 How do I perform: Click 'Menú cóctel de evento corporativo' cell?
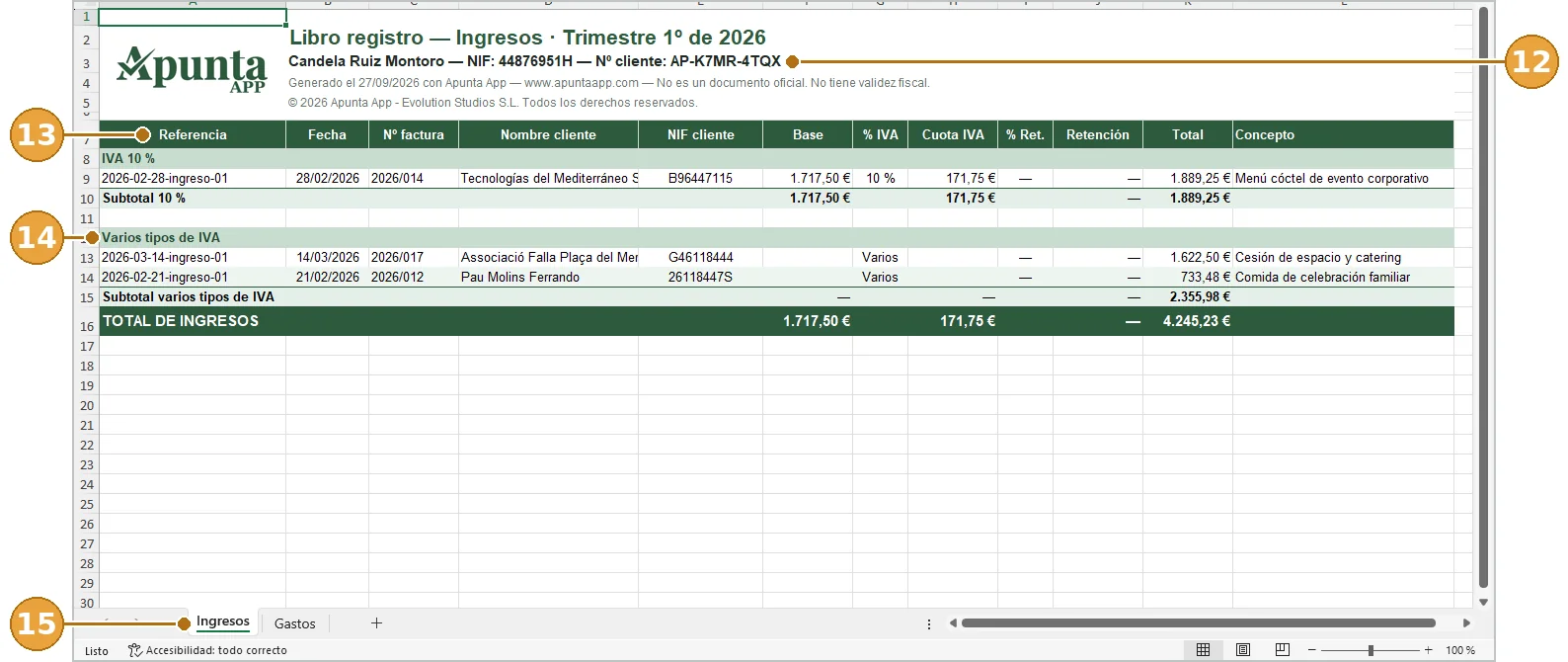(1343, 179)
